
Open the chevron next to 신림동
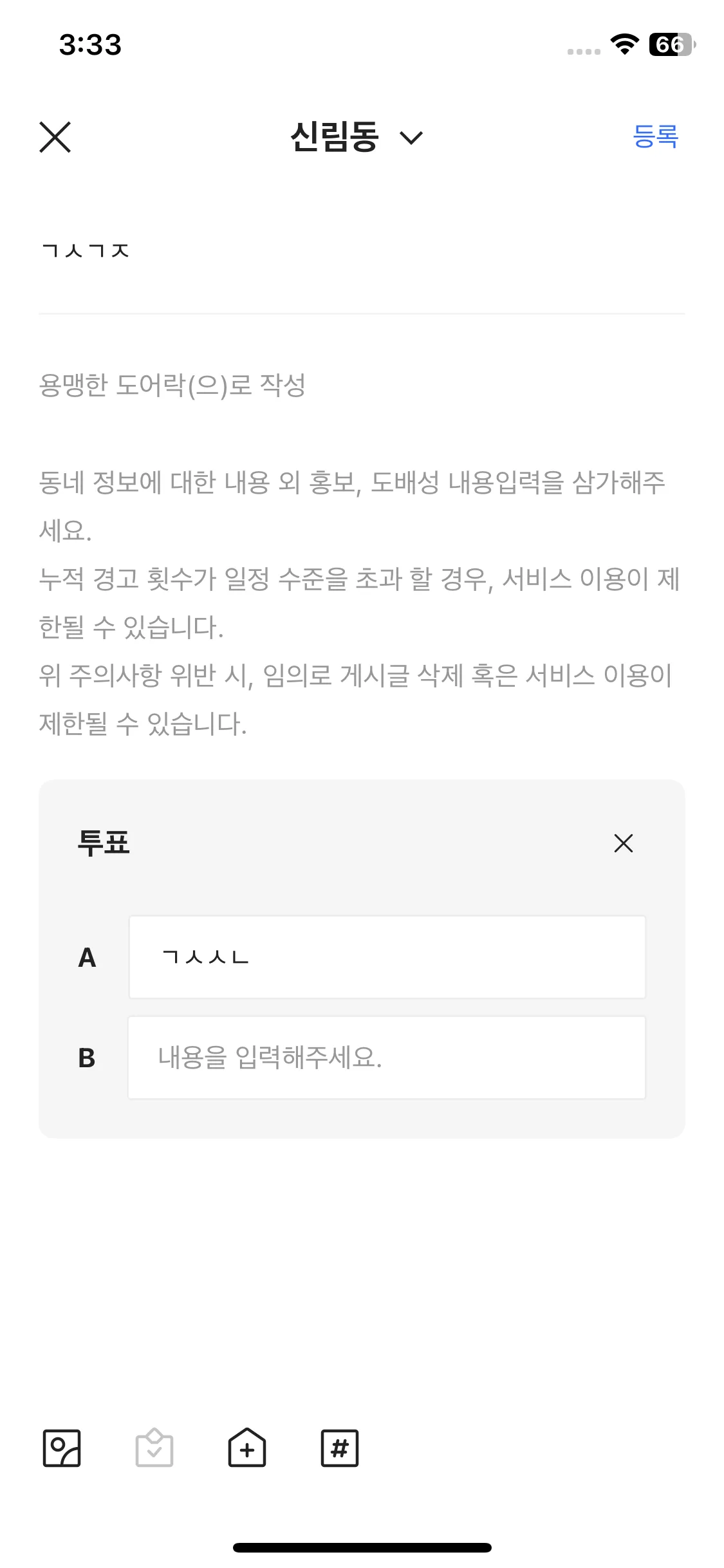tap(411, 138)
